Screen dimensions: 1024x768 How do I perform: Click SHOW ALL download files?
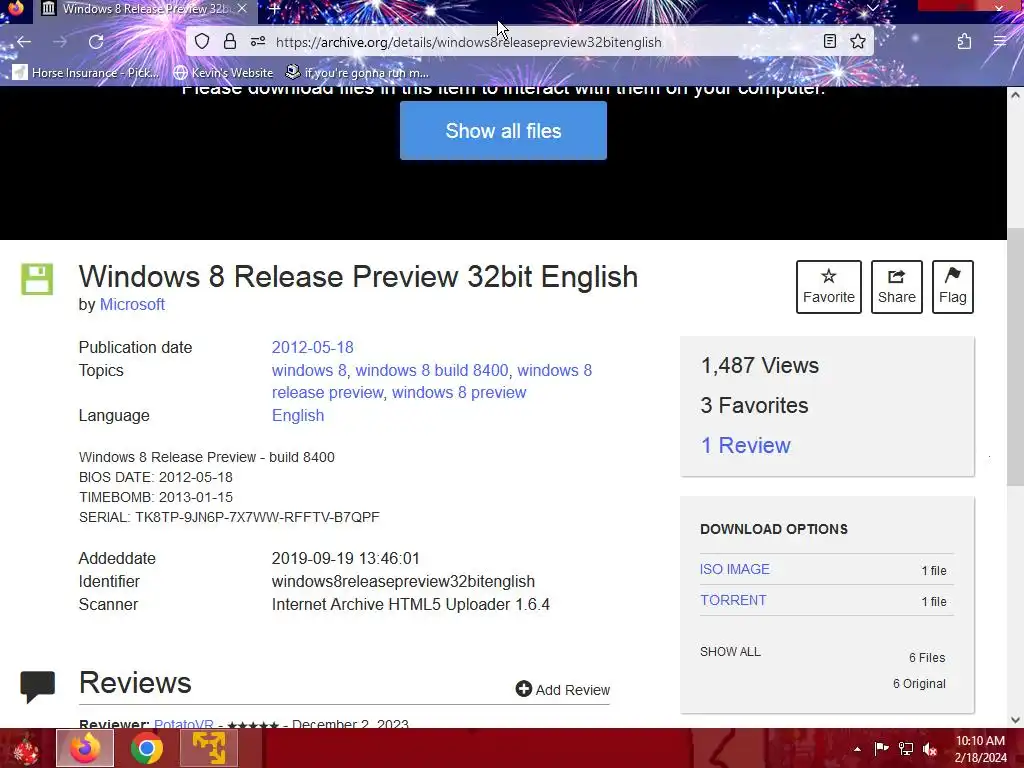[x=730, y=652]
